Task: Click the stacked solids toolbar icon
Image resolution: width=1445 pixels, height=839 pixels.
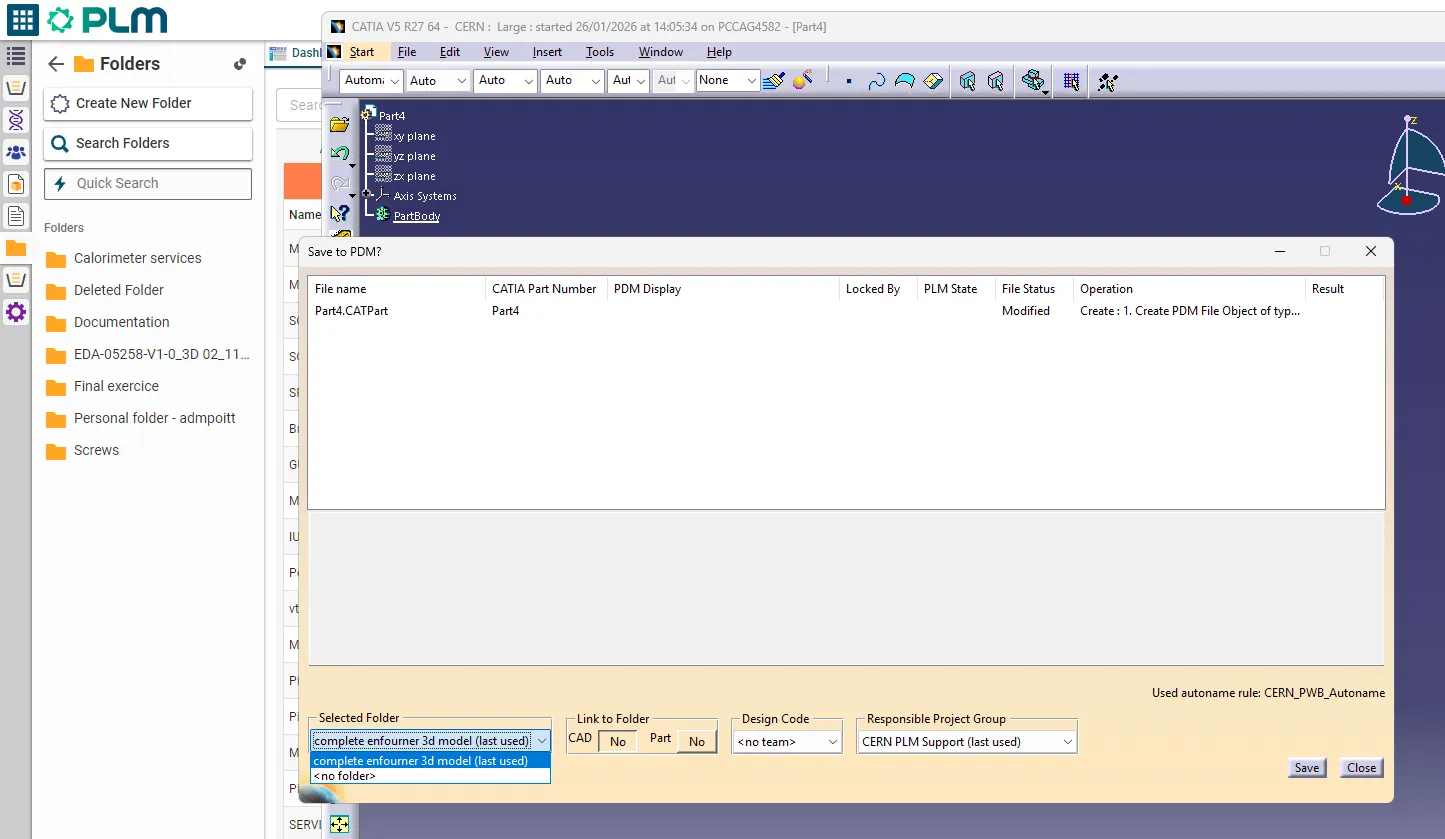Action: (x=1033, y=81)
